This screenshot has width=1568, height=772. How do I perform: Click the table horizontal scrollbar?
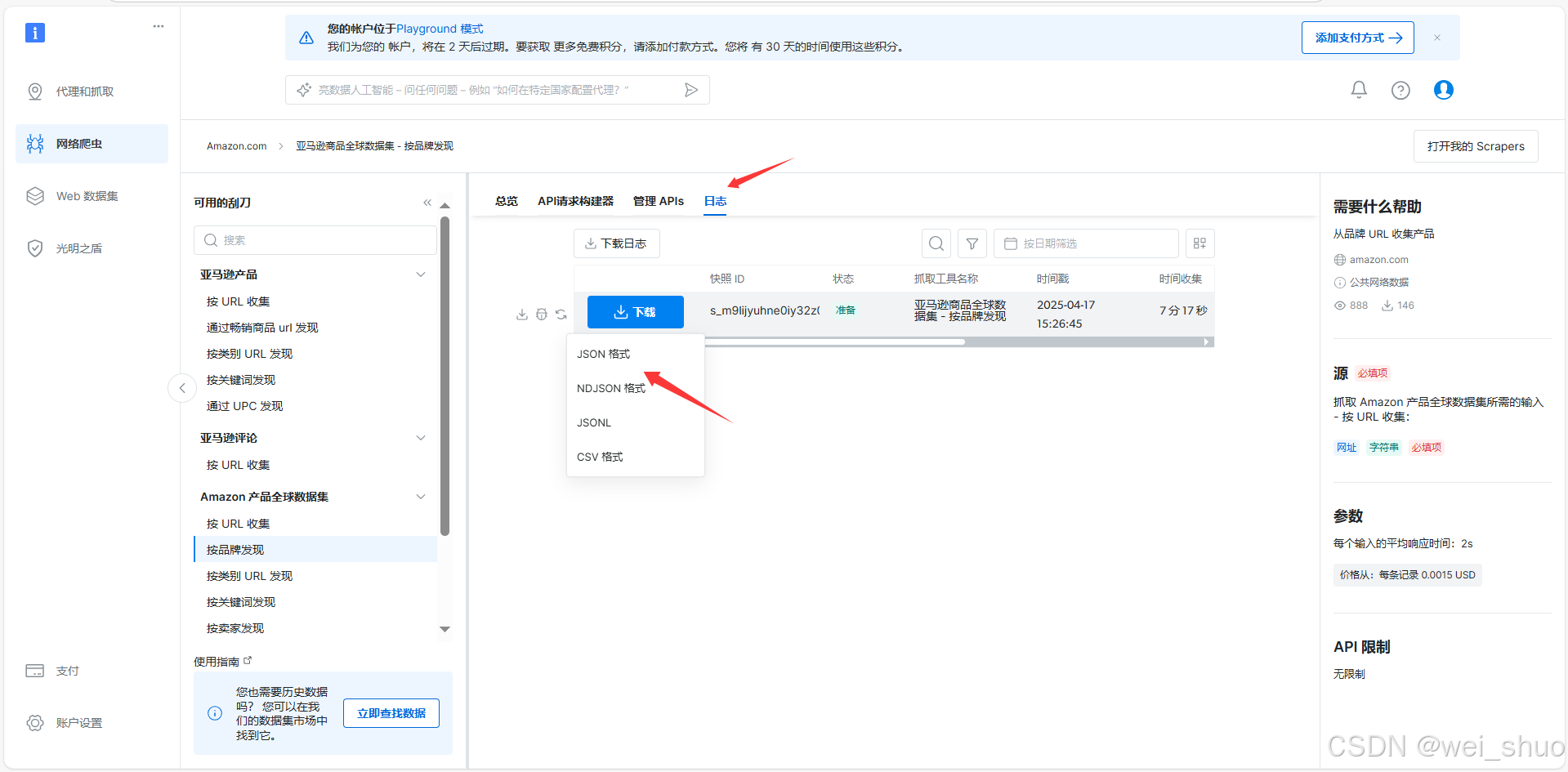(833, 342)
